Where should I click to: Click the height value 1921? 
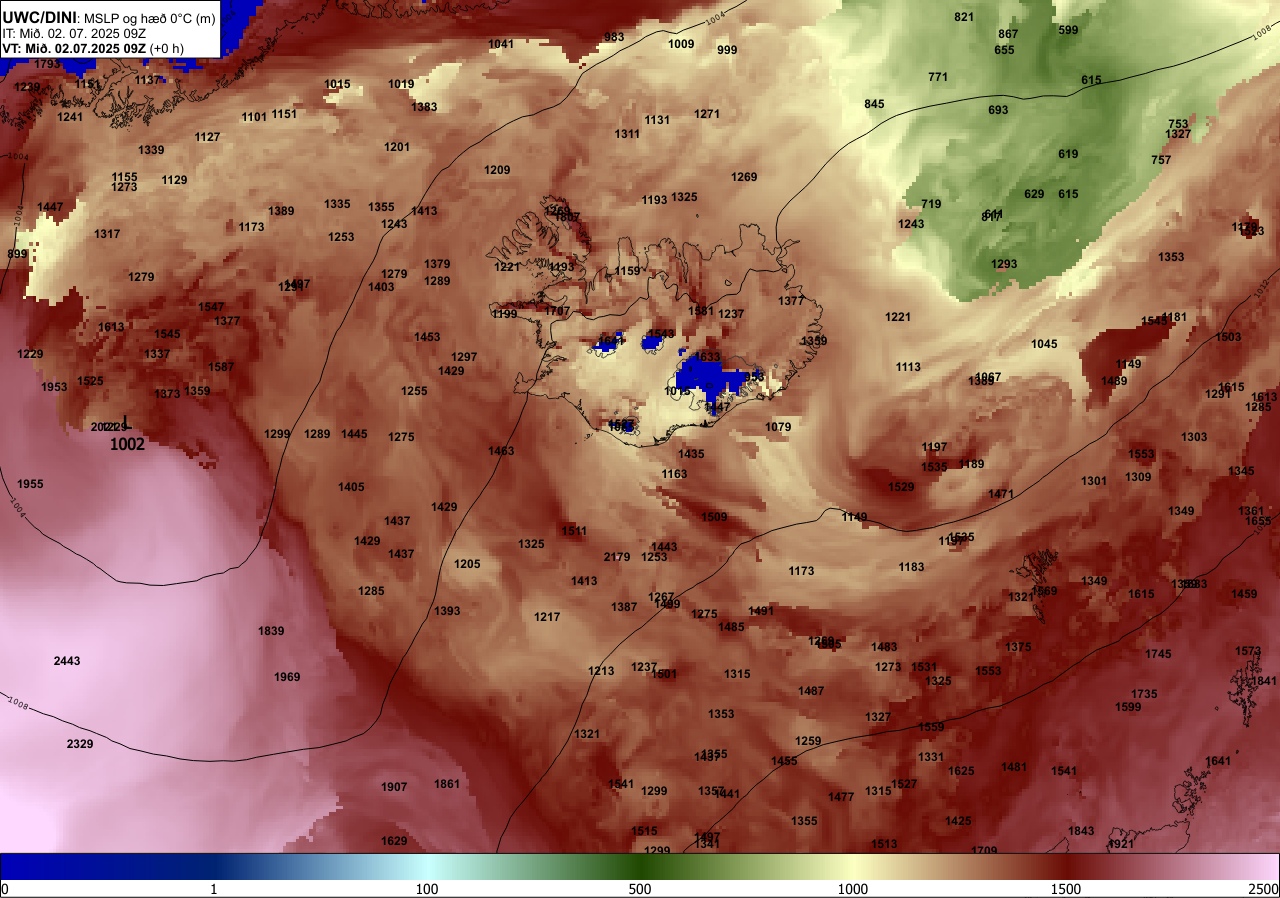(1121, 844)
